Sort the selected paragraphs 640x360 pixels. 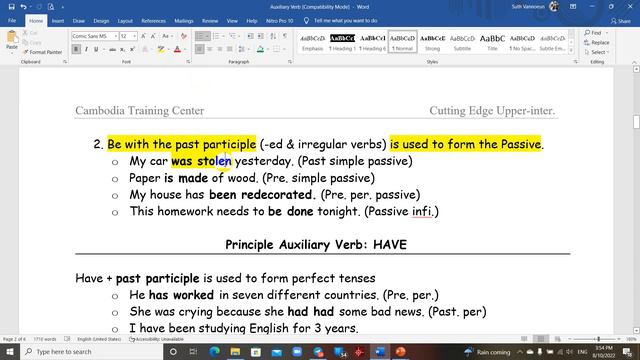pos(273,36)
